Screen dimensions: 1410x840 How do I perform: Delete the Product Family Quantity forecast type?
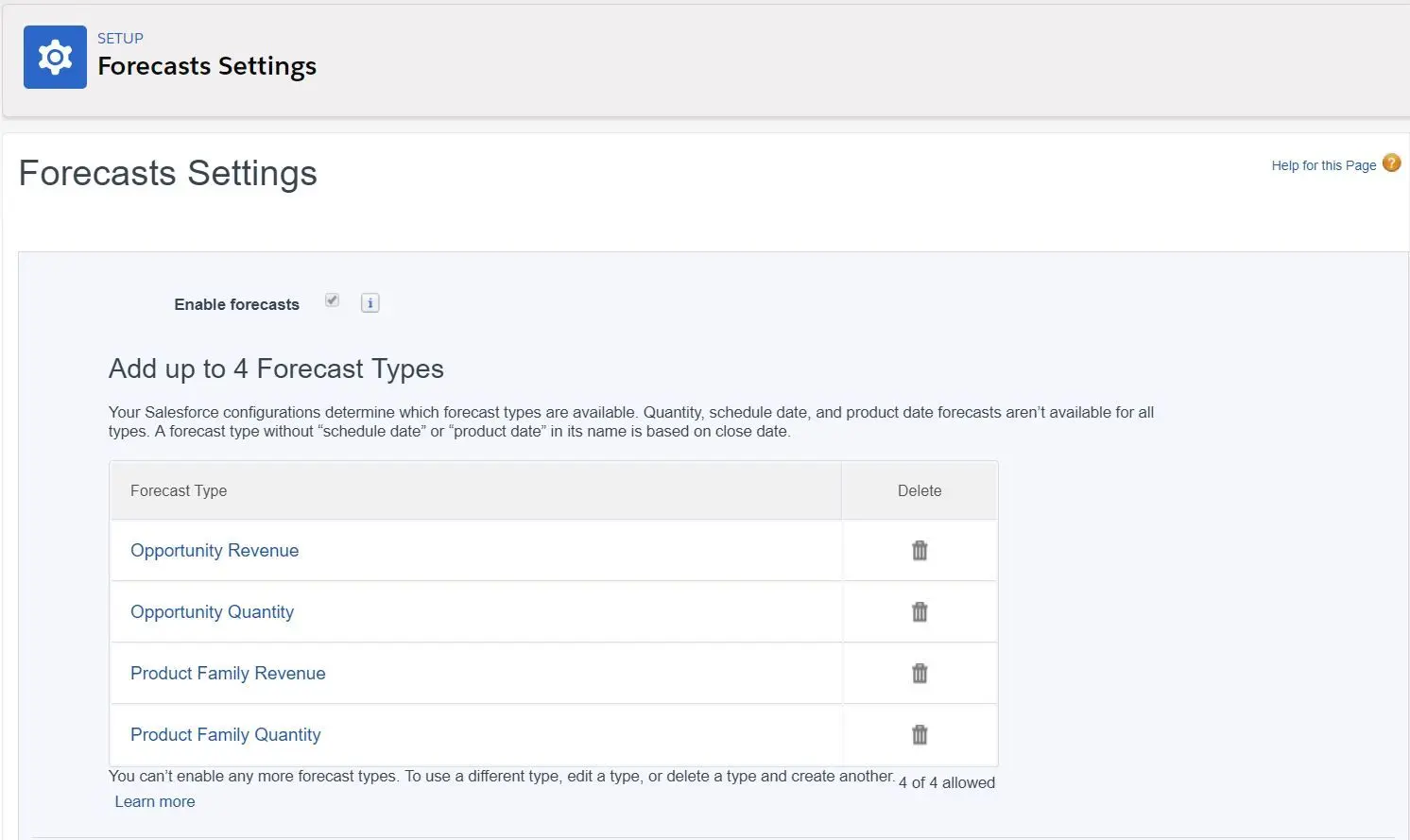tap(920, 735)
